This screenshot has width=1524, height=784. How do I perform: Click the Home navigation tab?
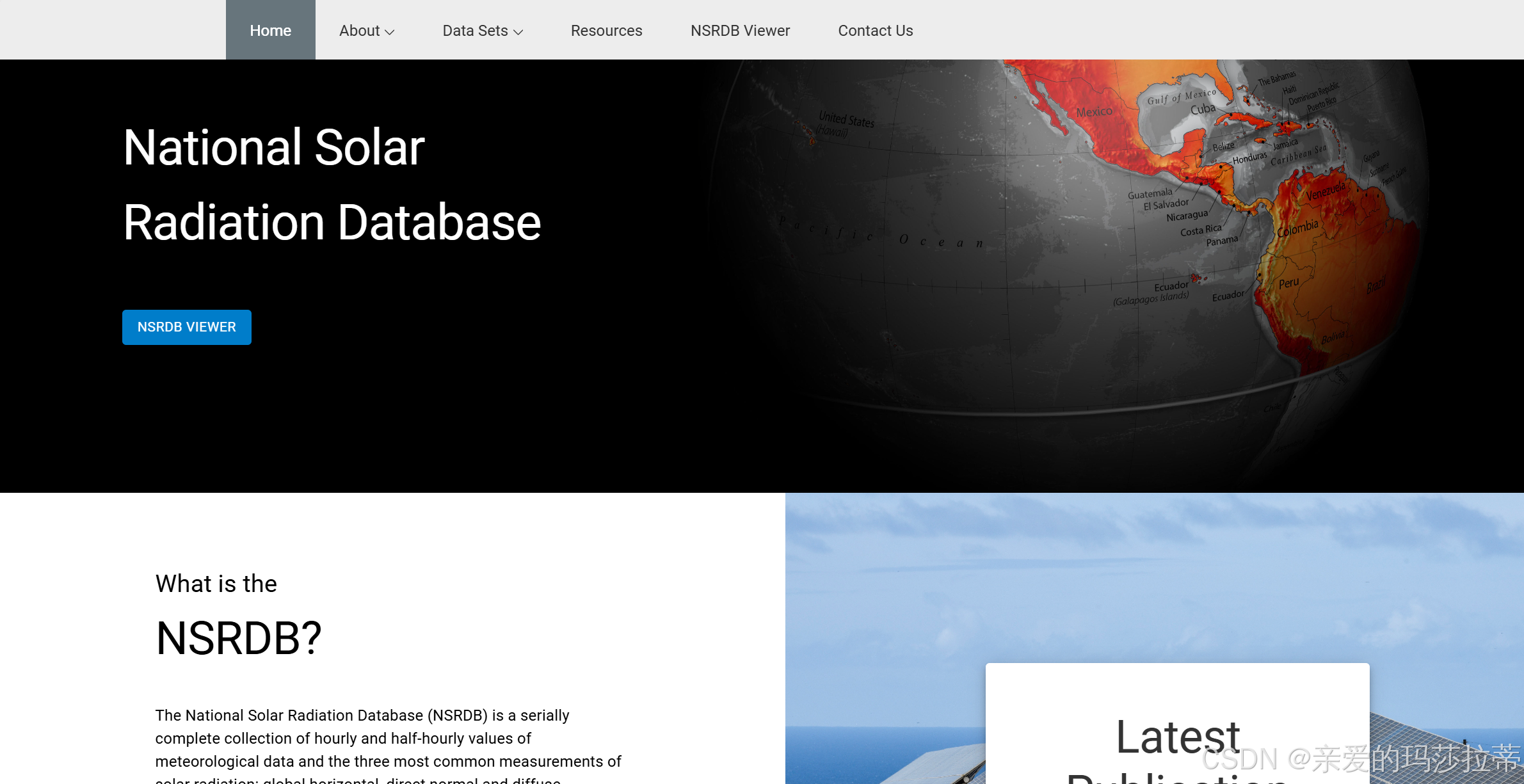(270, 30)
